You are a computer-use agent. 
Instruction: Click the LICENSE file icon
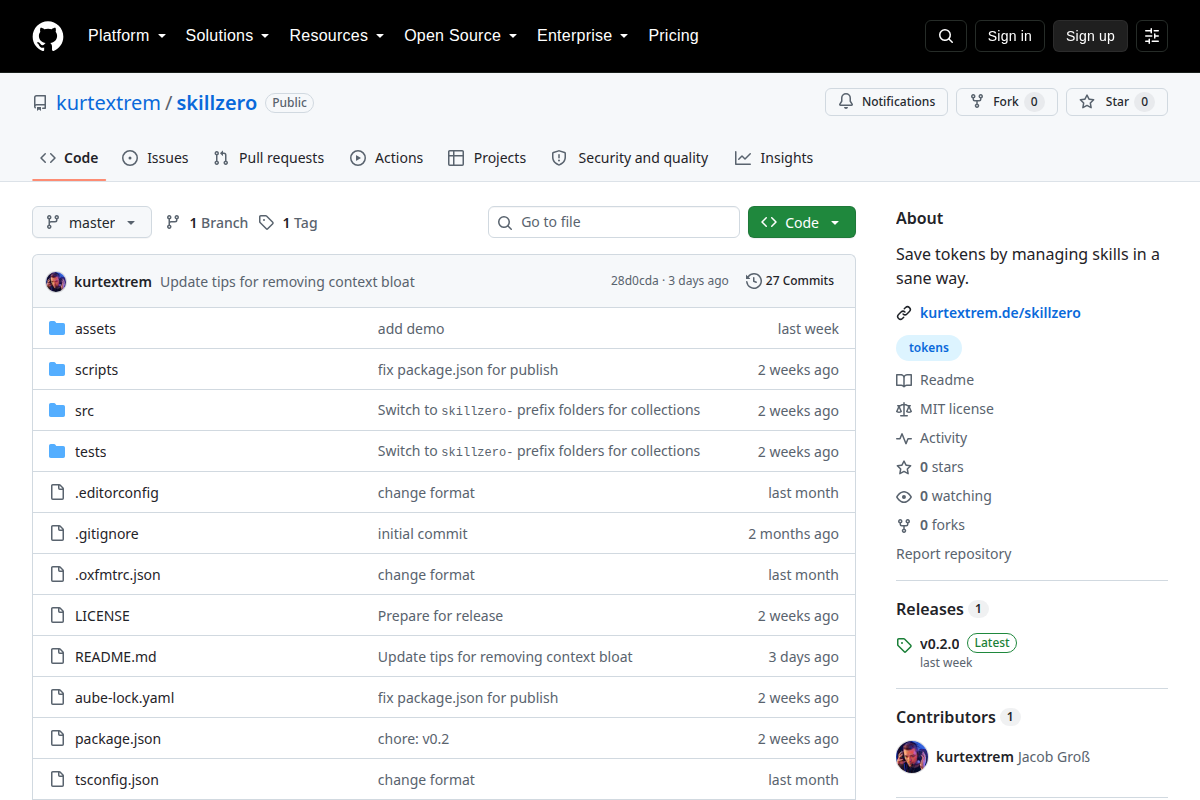click(x=57, y=616)
